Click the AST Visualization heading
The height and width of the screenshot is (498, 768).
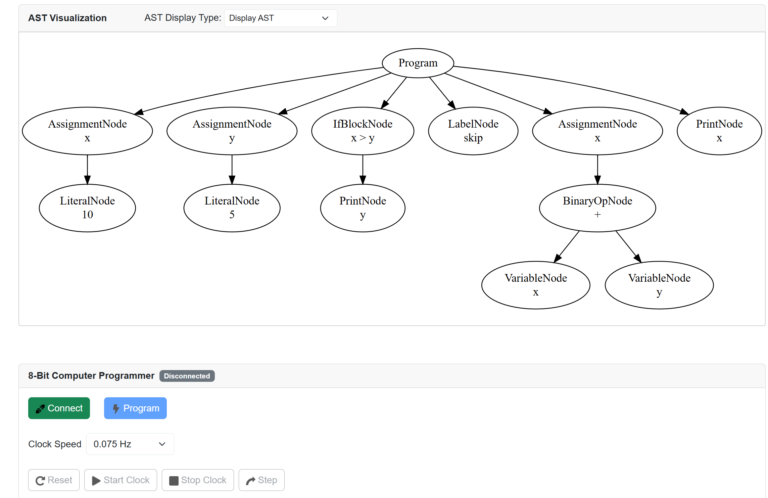pos(67,18)
